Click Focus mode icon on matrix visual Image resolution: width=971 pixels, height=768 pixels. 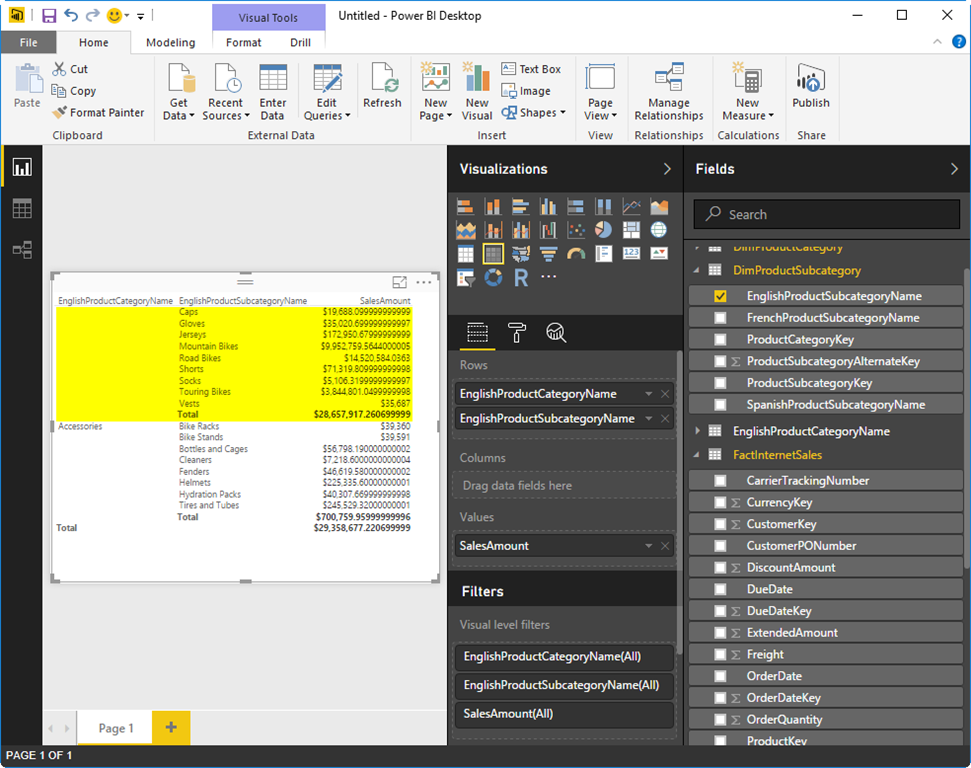pos(399,282)
